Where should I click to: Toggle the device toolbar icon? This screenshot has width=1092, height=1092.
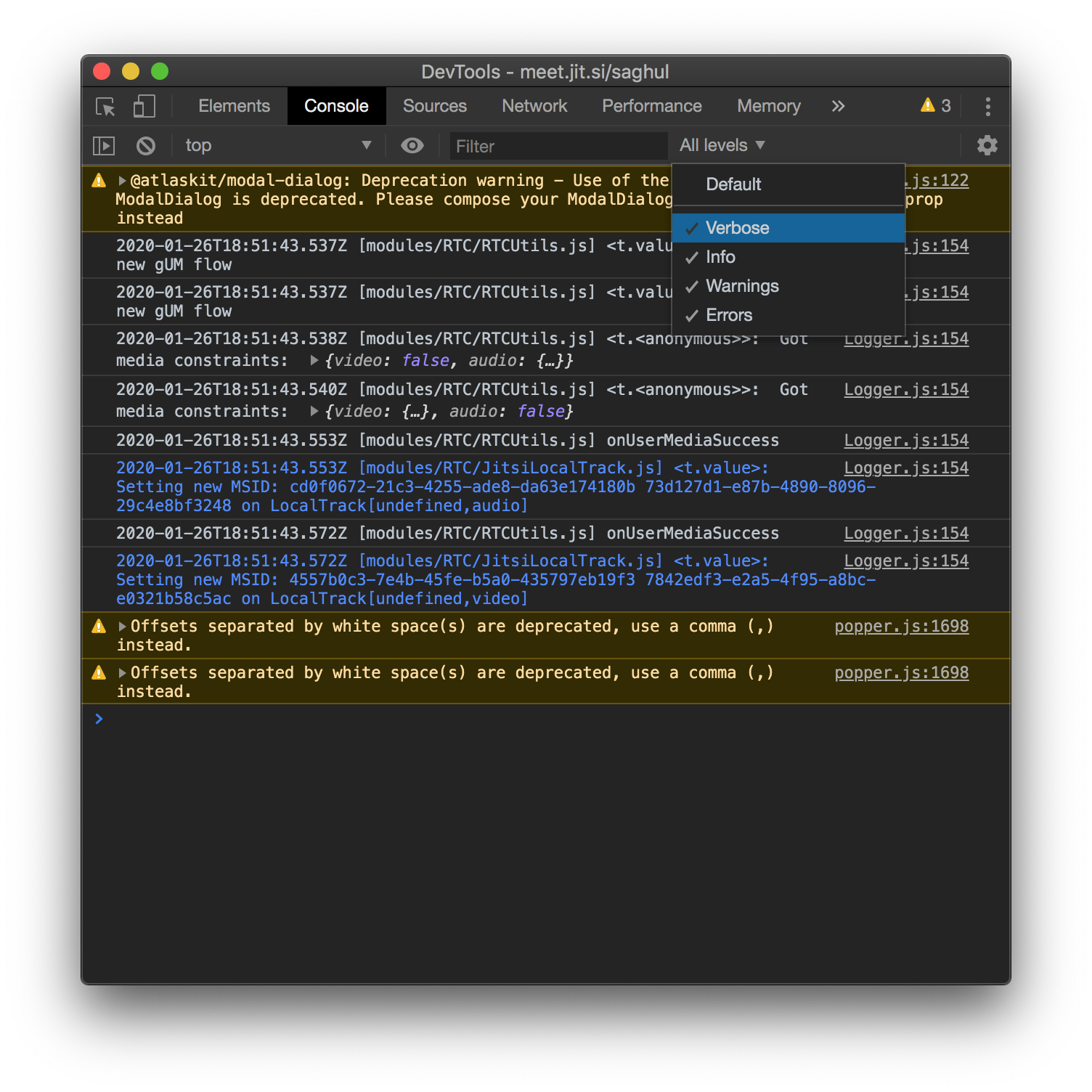(x=144, y=107)
